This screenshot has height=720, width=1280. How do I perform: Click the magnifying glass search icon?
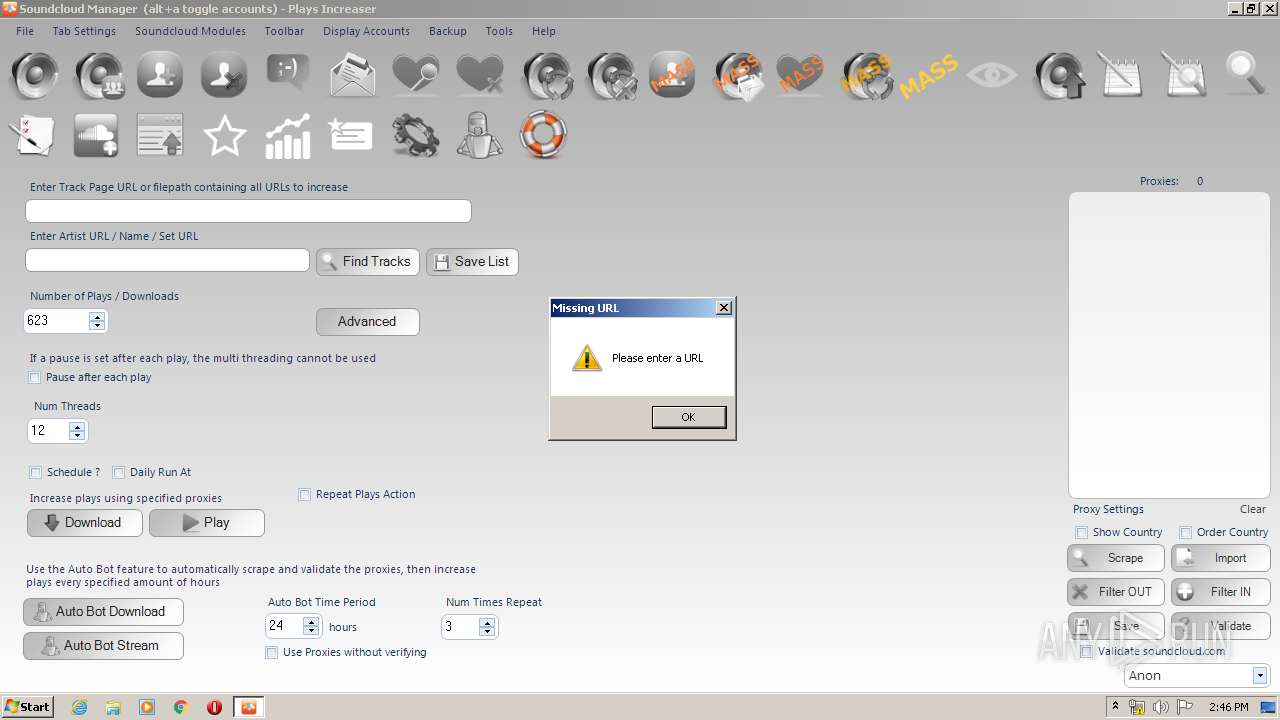(1246, 74)
